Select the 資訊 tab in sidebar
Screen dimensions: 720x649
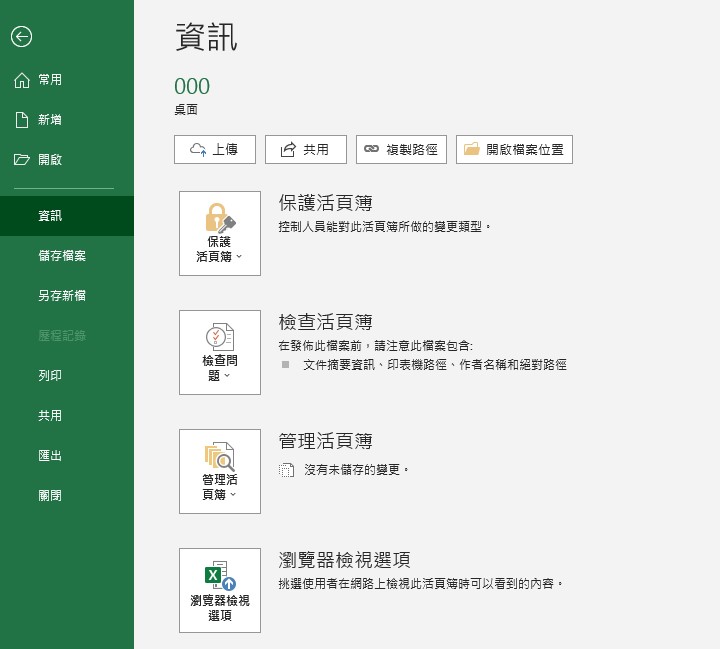(x=50, y=216)
